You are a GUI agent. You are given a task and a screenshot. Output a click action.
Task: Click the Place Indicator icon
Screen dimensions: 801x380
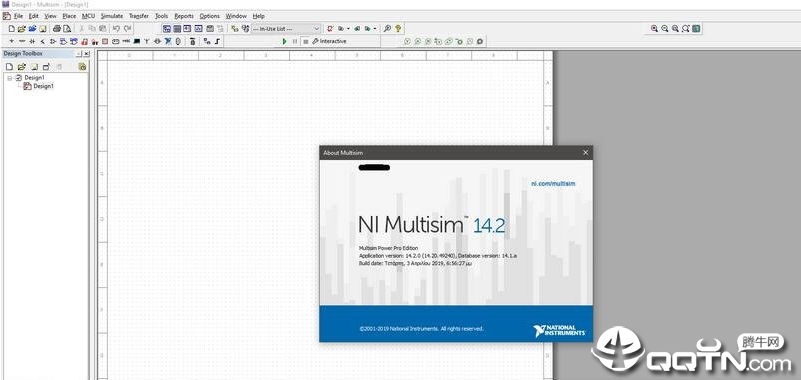pyautogui.click(x=105, y=41)
